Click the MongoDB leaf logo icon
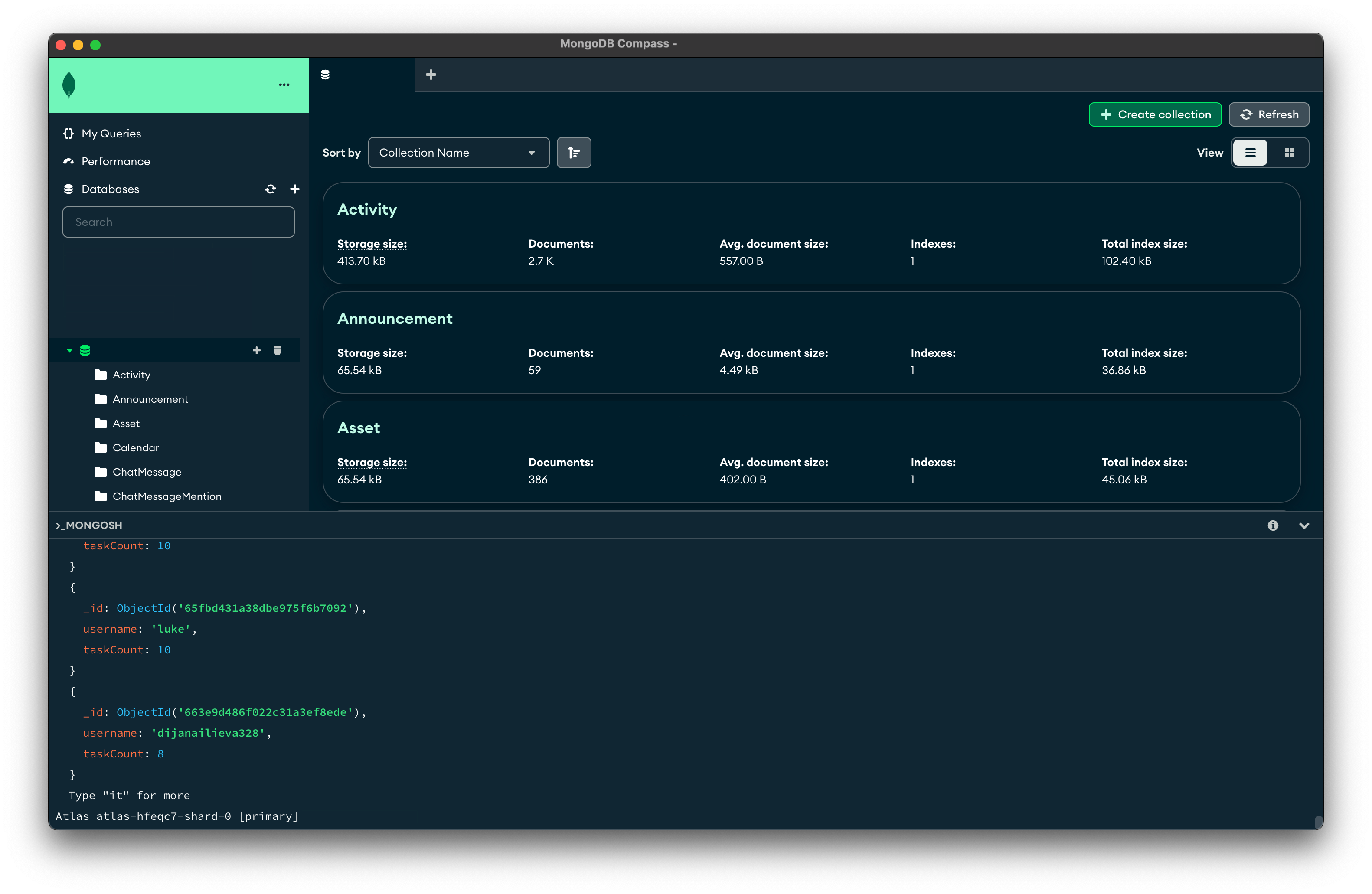Screen dimensions: 1372x894 tap(69, 85)
